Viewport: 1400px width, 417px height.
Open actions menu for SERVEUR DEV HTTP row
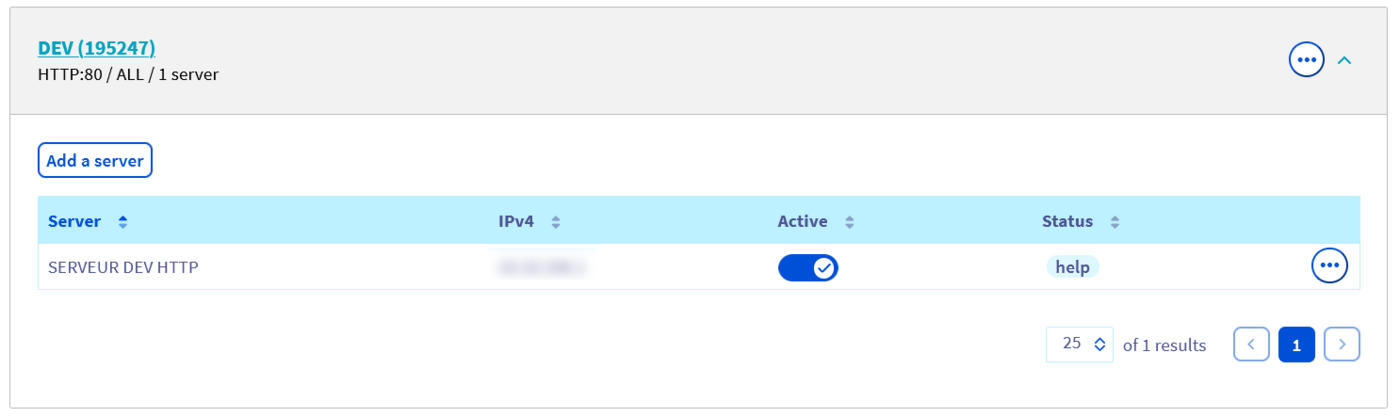click(1329, 266)
